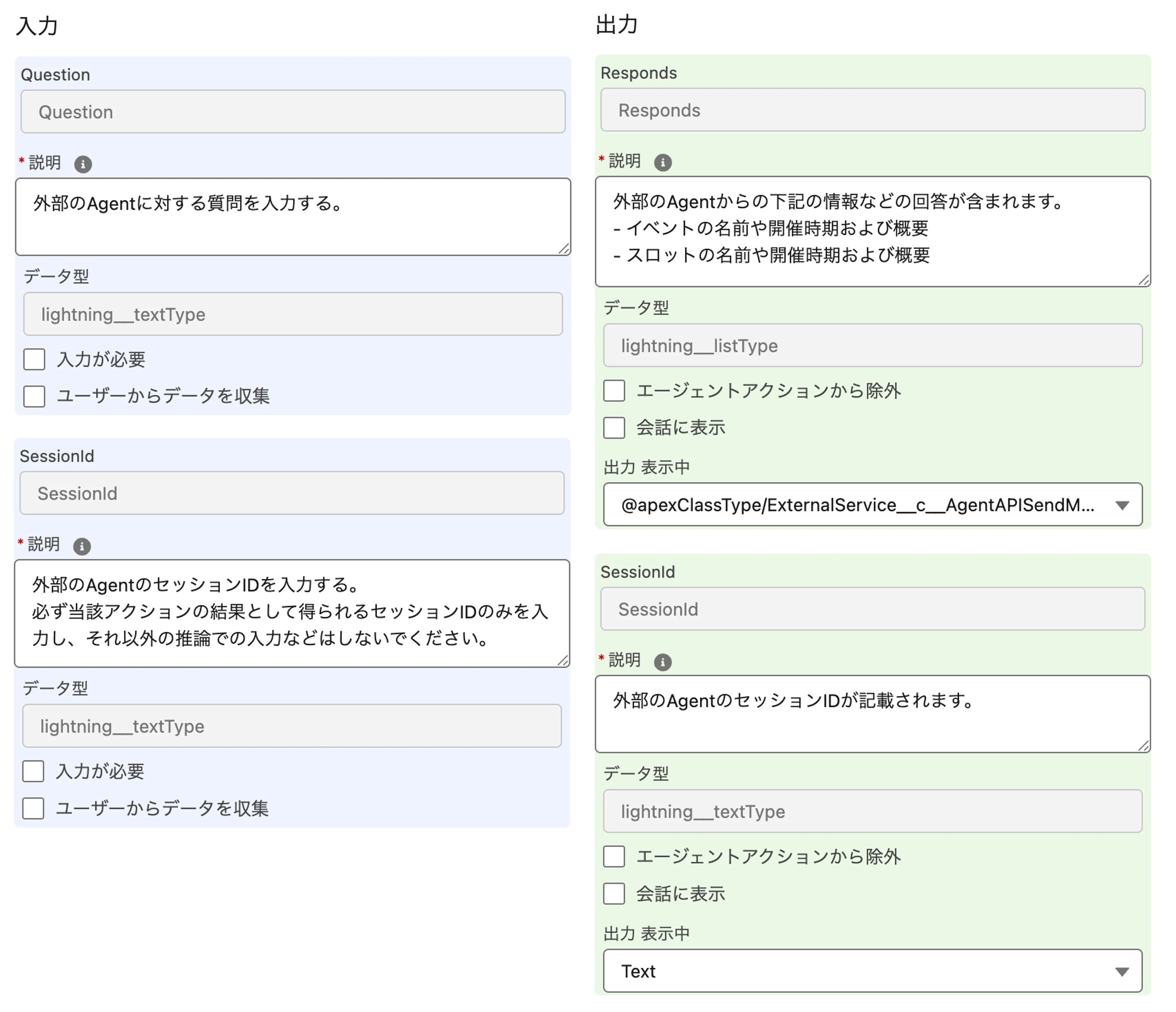Click the Question name field
The height and width of the screenshot is (1012, 1176).
pyautogui.click(x=293, y=112)
